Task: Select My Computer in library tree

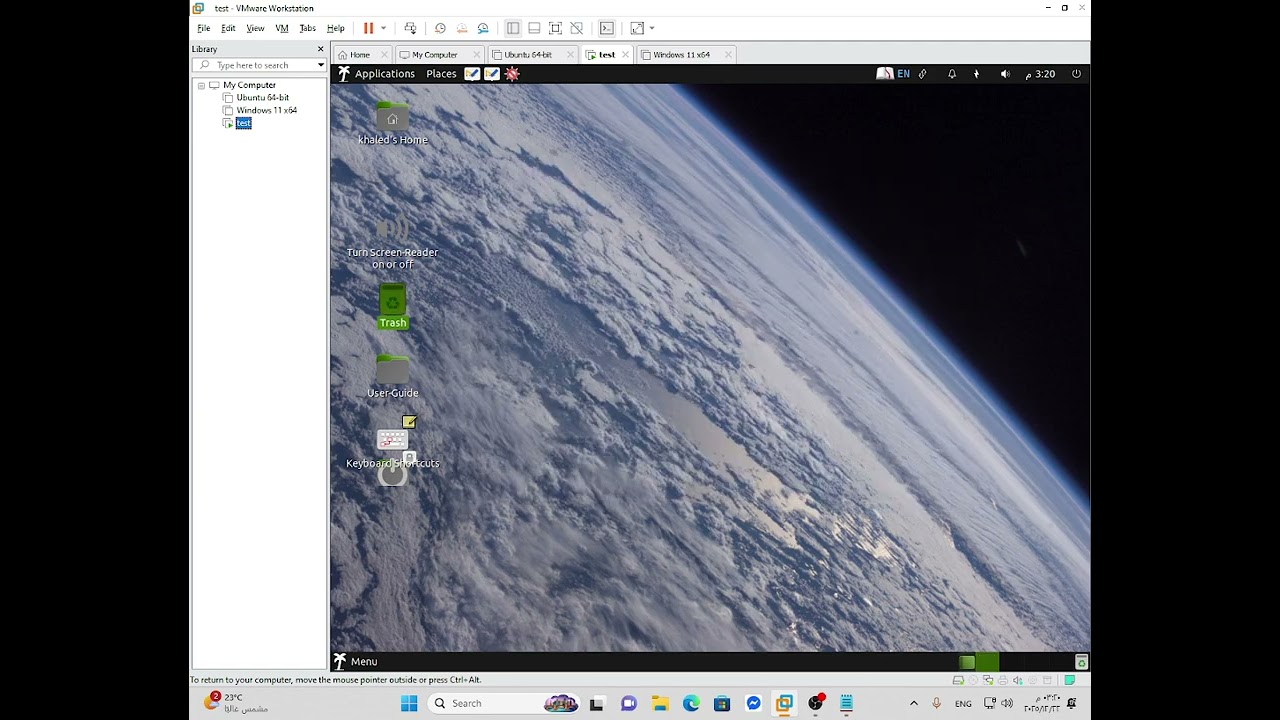Action: pyautogui.click(x=249, y=85)
